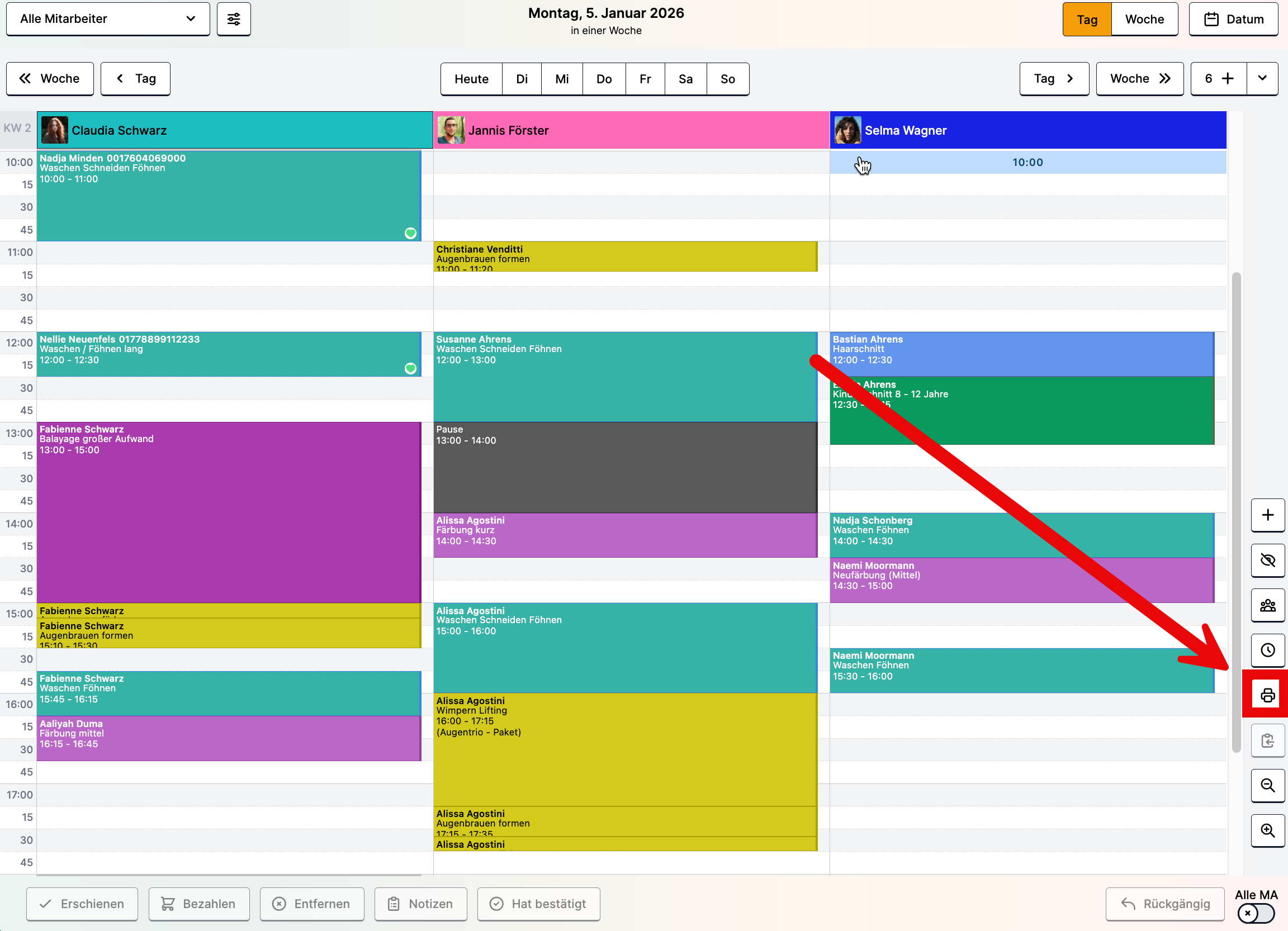Click the clock icon in the sidebar

click(1267, 650)
